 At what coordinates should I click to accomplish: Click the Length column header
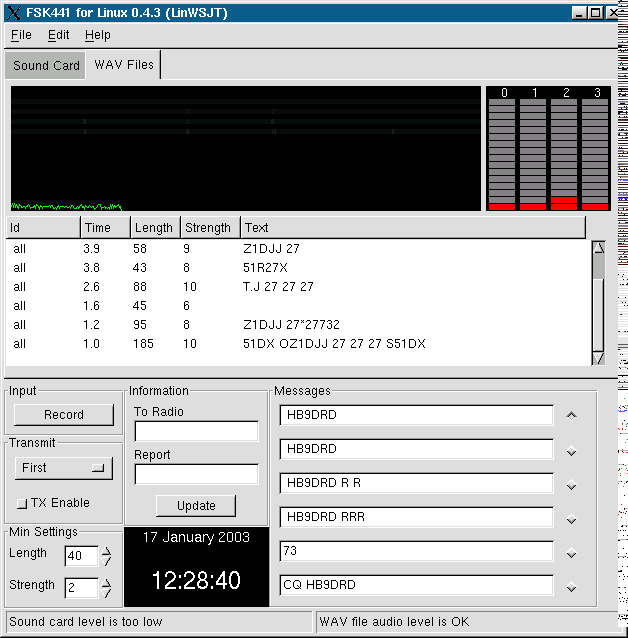155,227
